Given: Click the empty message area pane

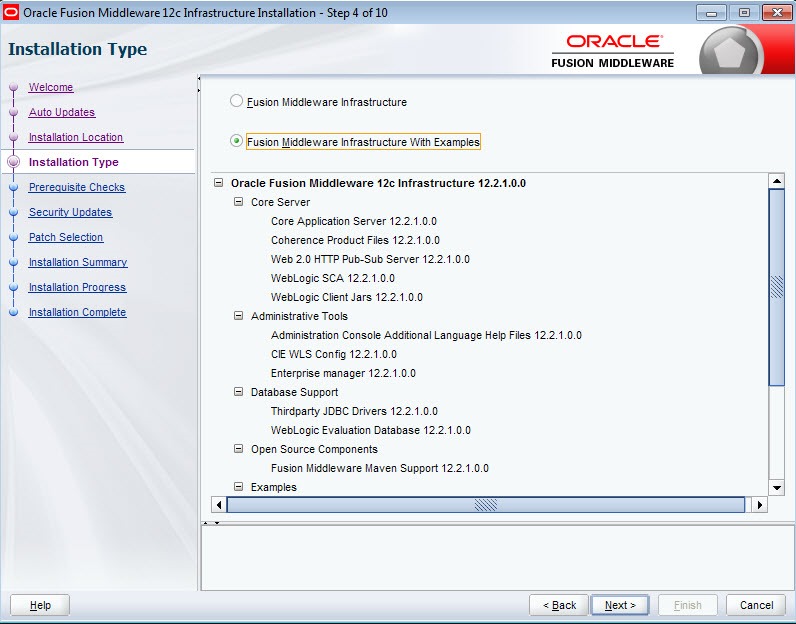Looking at the screenshot, I should [498, 557].
